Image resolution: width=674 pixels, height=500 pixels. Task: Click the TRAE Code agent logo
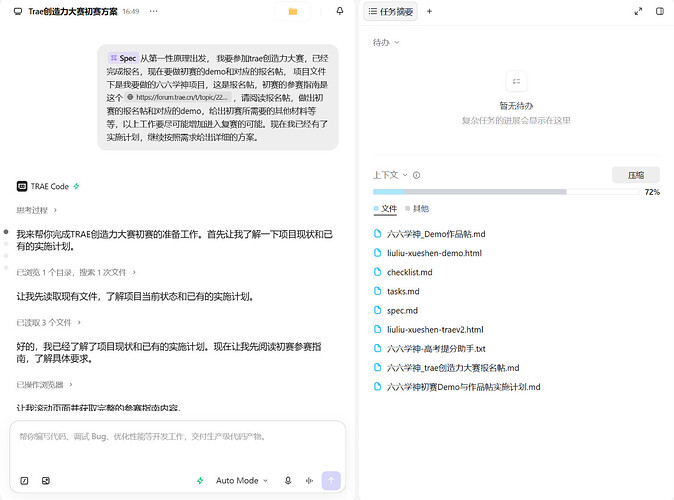(x=21, y=186)
